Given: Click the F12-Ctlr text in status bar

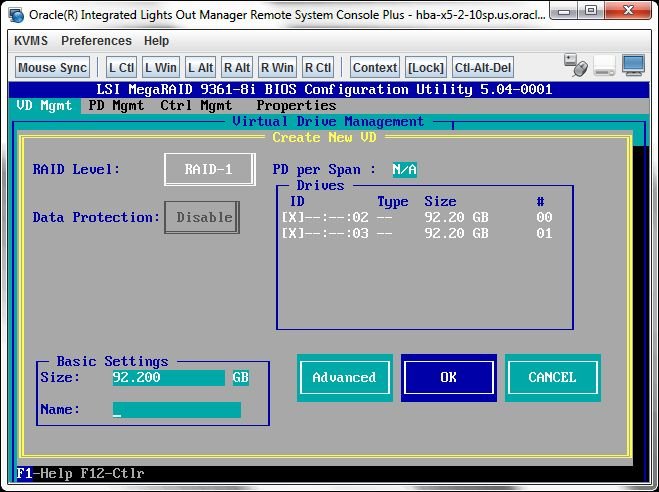Looking at the screenshot, I should pyautogui.click(x=112, y=474).
